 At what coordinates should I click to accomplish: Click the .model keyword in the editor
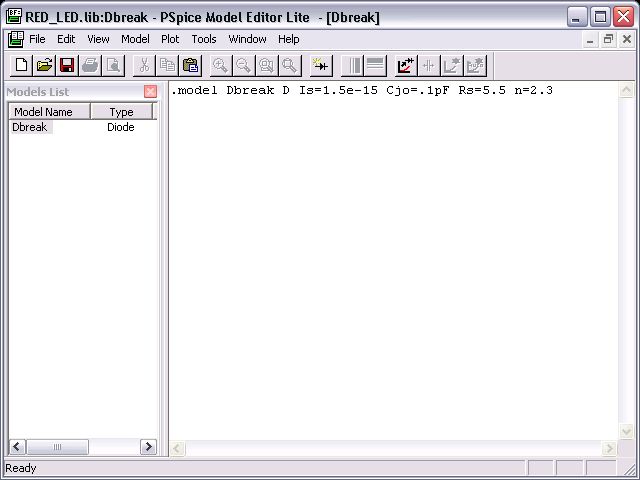coord(194,90)
